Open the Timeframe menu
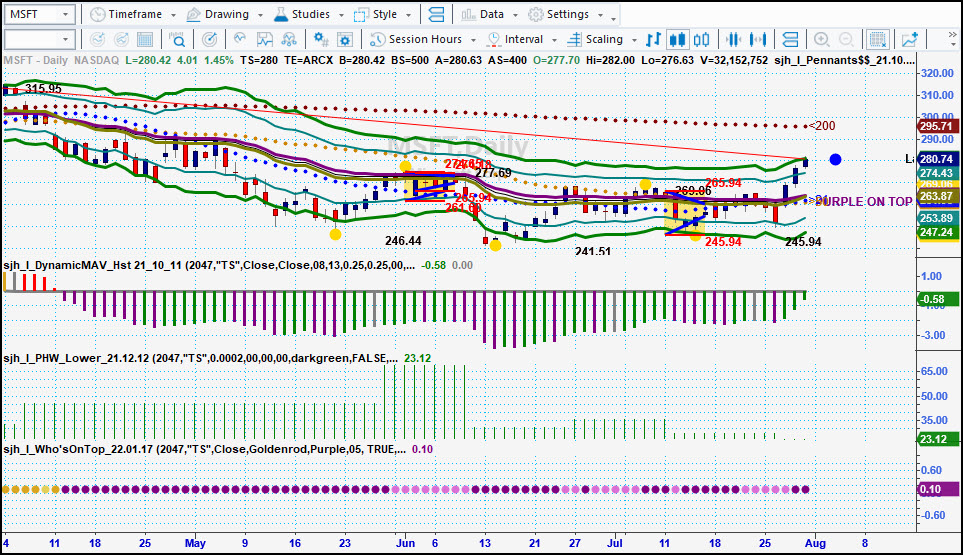Image resolution: width=963 pixels, height=555 pixels. 134,14
